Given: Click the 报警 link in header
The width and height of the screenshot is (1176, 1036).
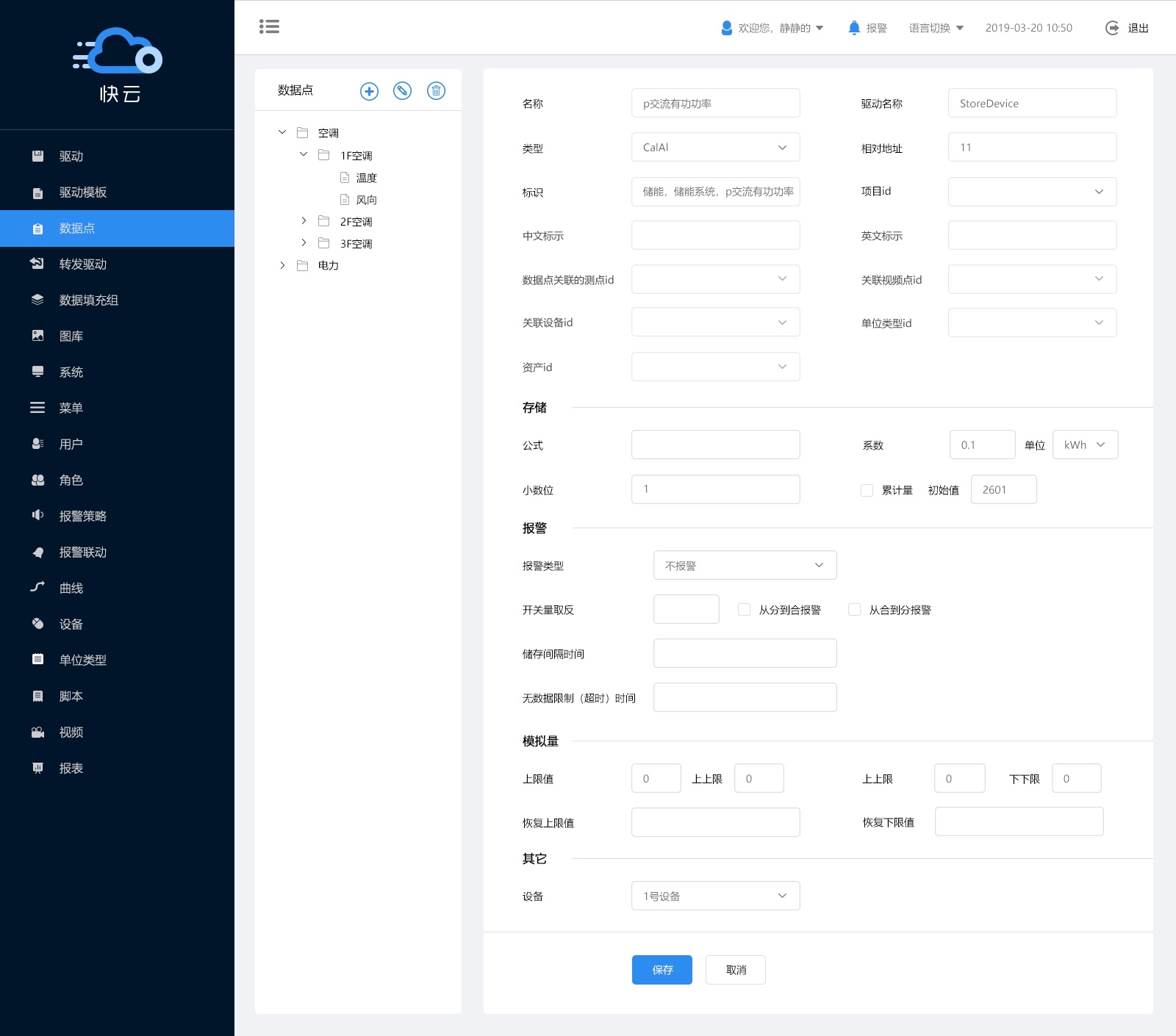Looking at the screenshot, I should click(x=876, y=28).
